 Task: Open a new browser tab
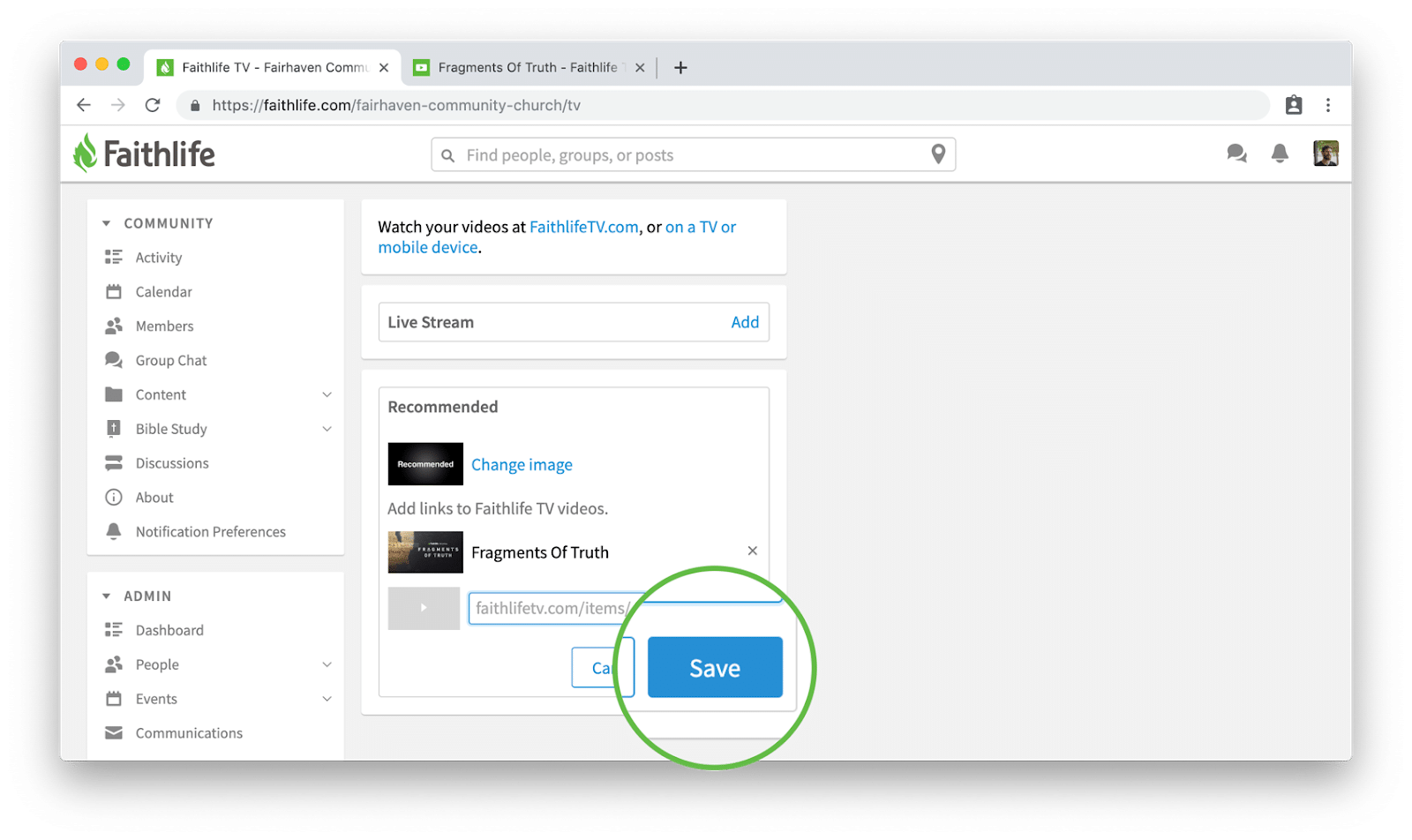coord(680,68)
